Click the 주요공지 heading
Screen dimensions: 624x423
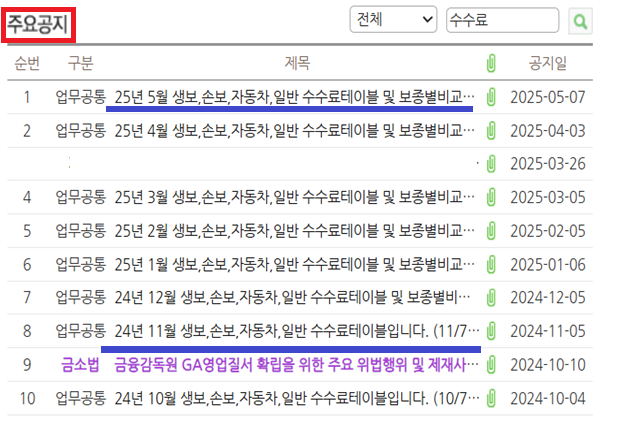point(38,24)
